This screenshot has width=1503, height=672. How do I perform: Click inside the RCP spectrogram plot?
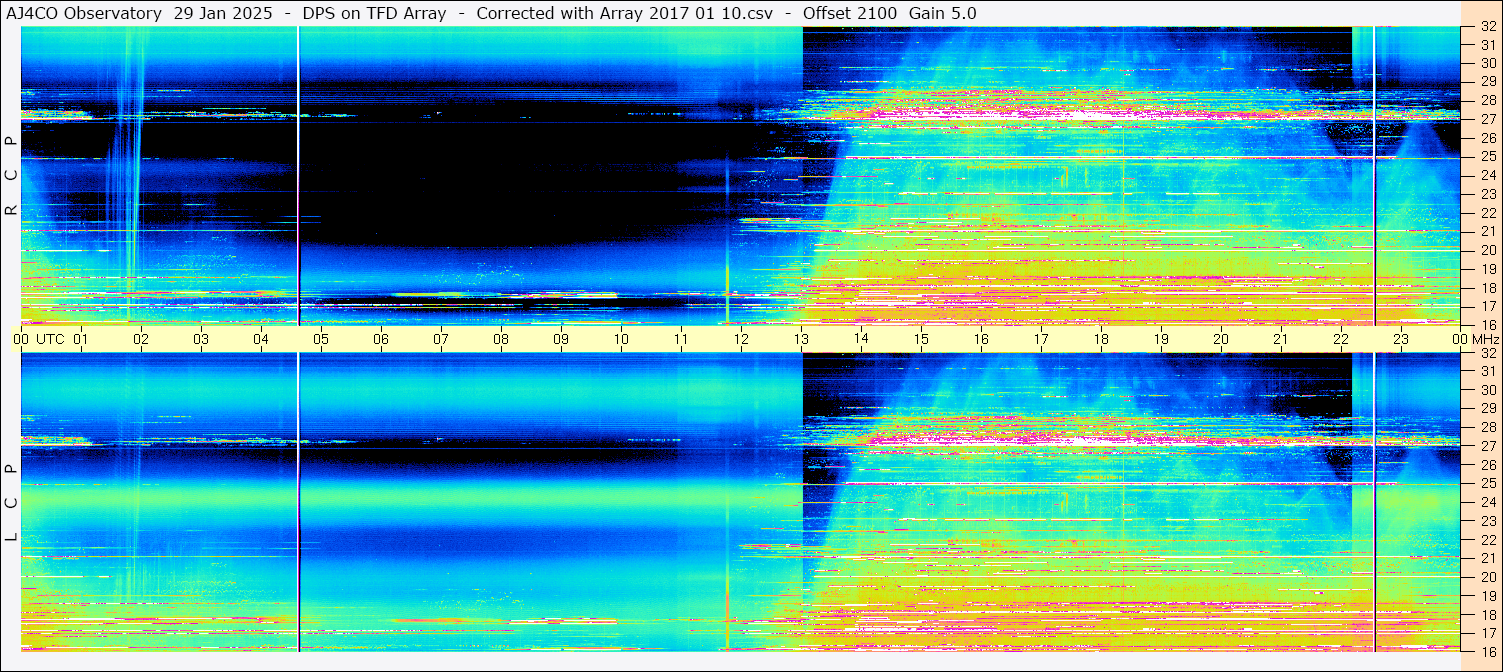(740, 175)
